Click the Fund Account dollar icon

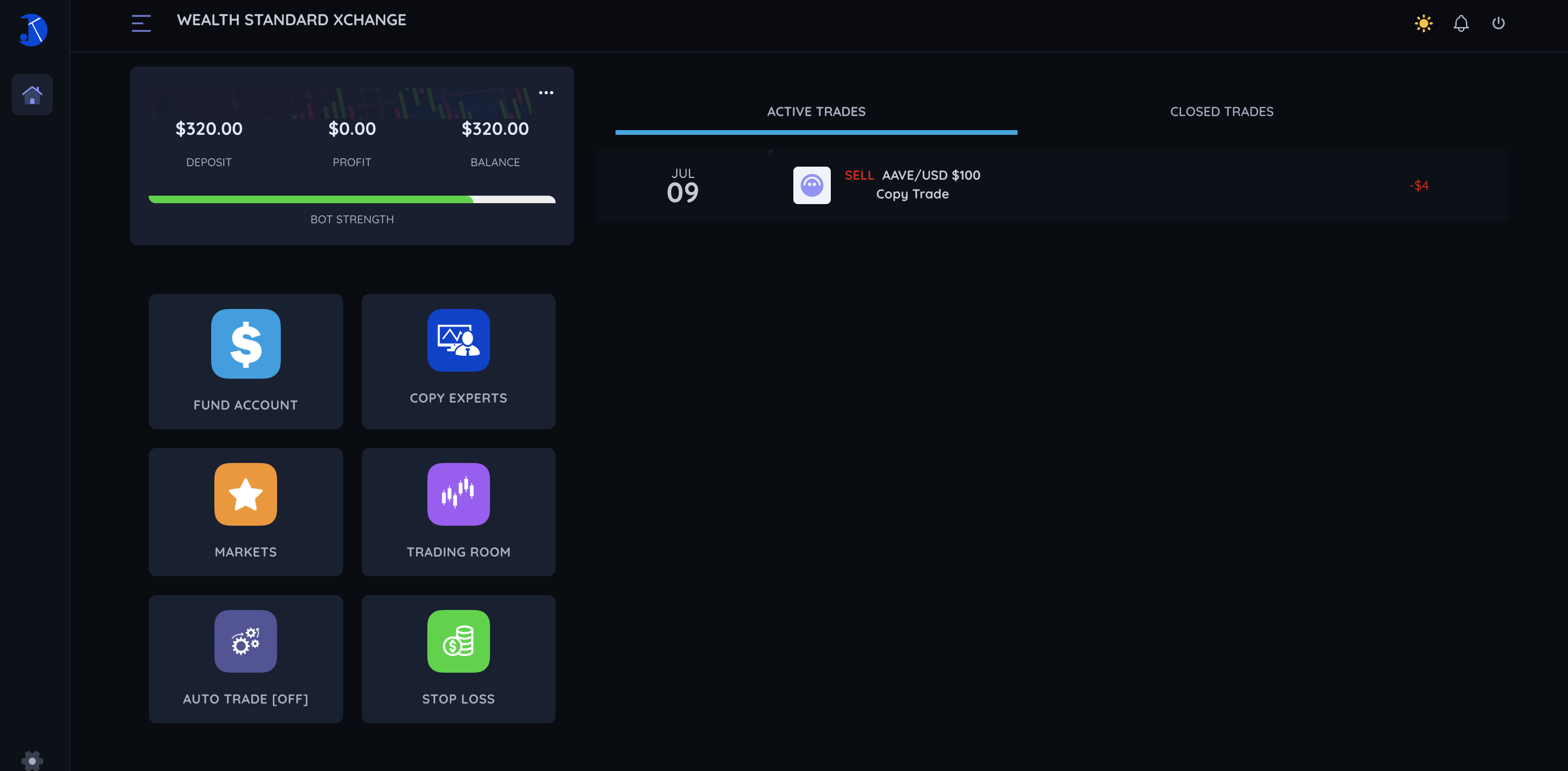[245, 344]
